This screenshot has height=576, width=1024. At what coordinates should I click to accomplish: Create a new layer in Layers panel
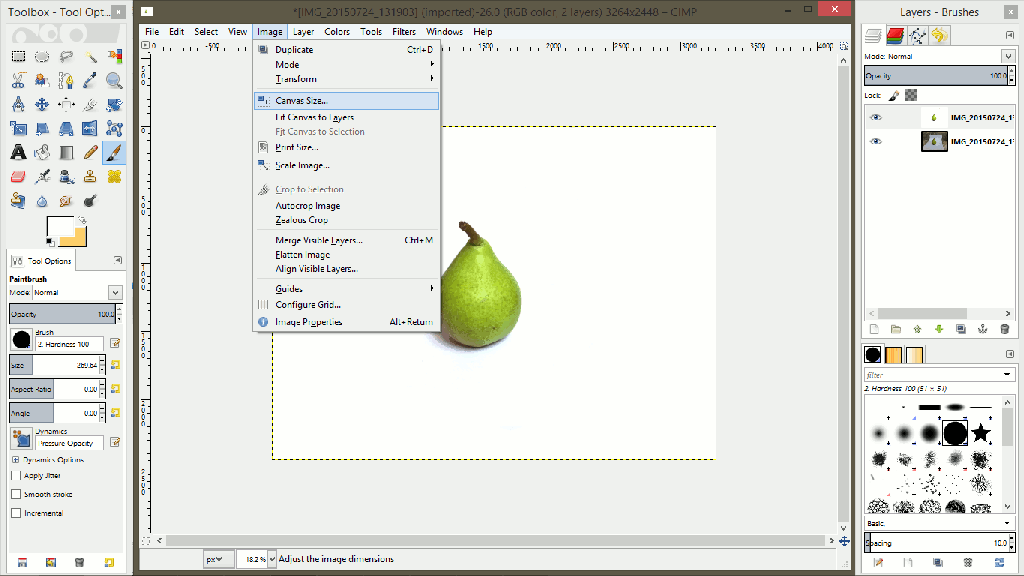pos(874,329)
